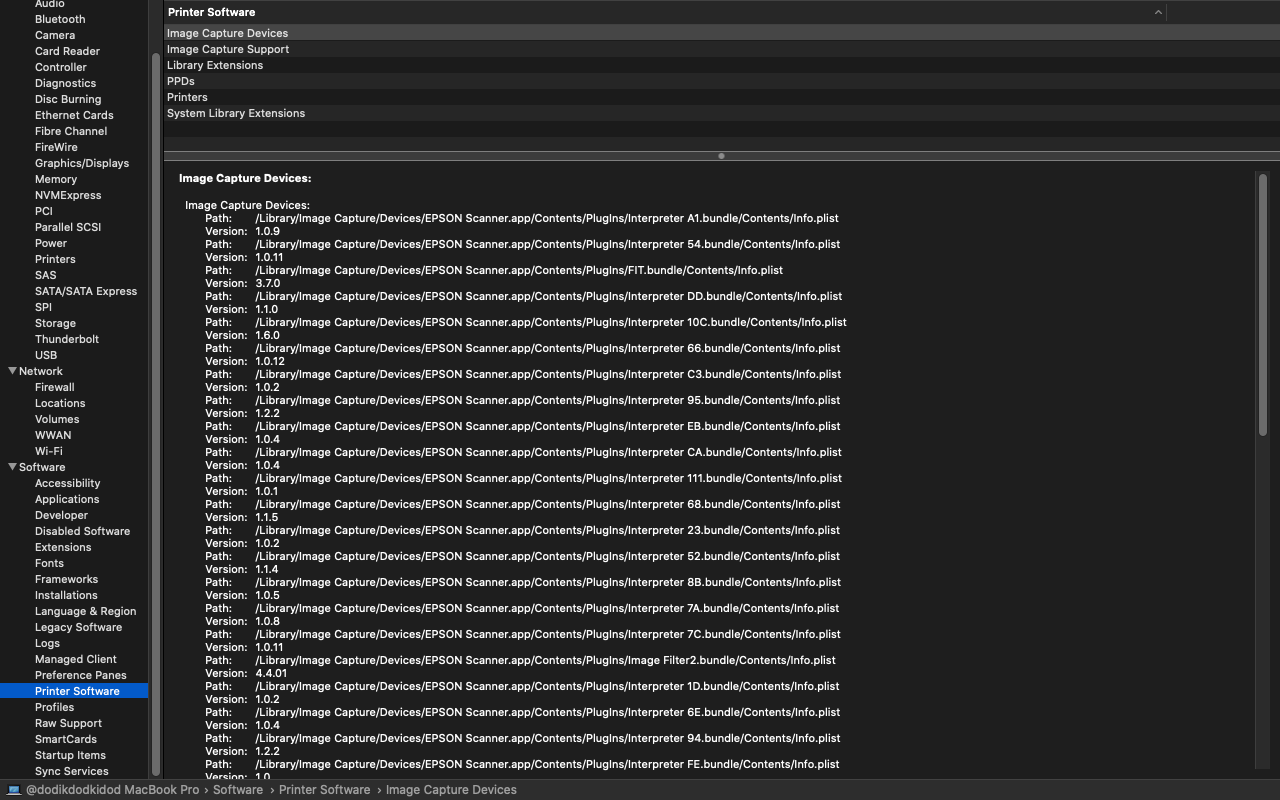
Task: Open Card Reader in sidebar
Action: coord(67,51)
